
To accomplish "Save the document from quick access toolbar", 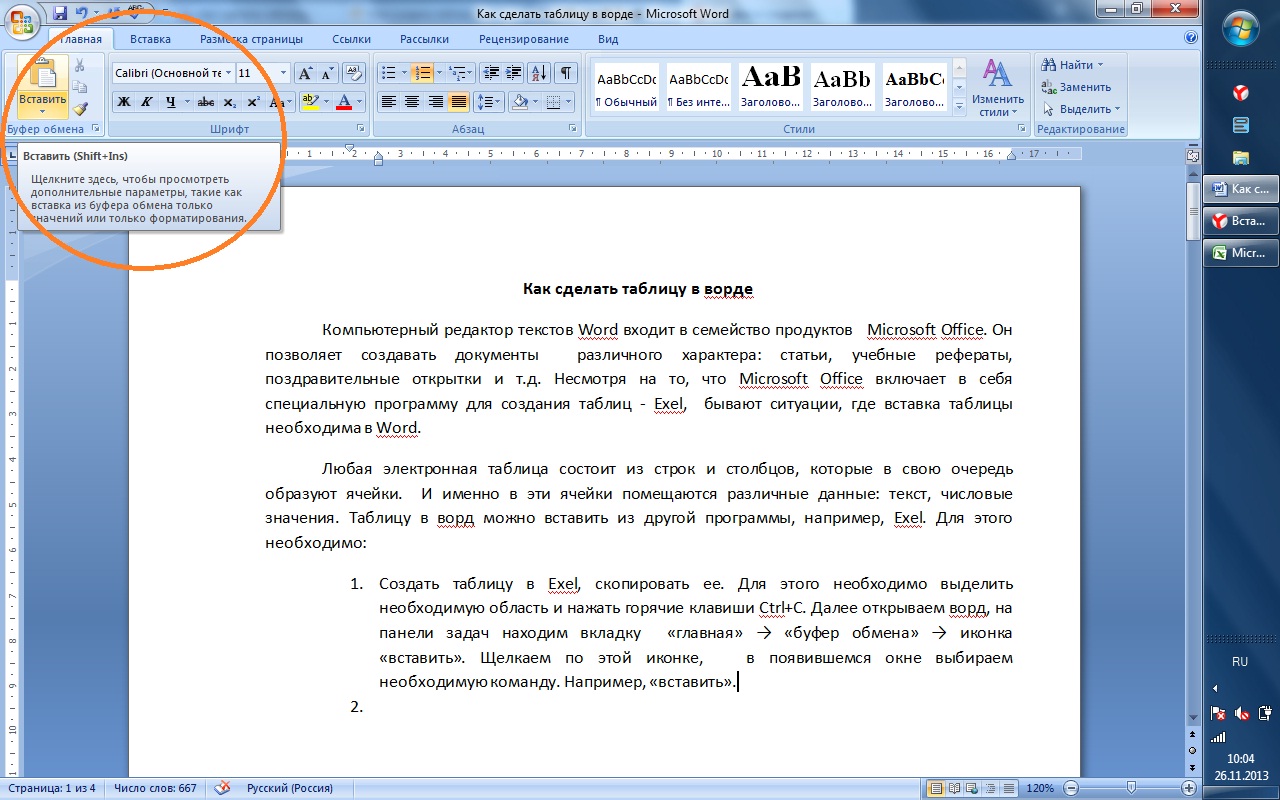I will click(61, 13).
